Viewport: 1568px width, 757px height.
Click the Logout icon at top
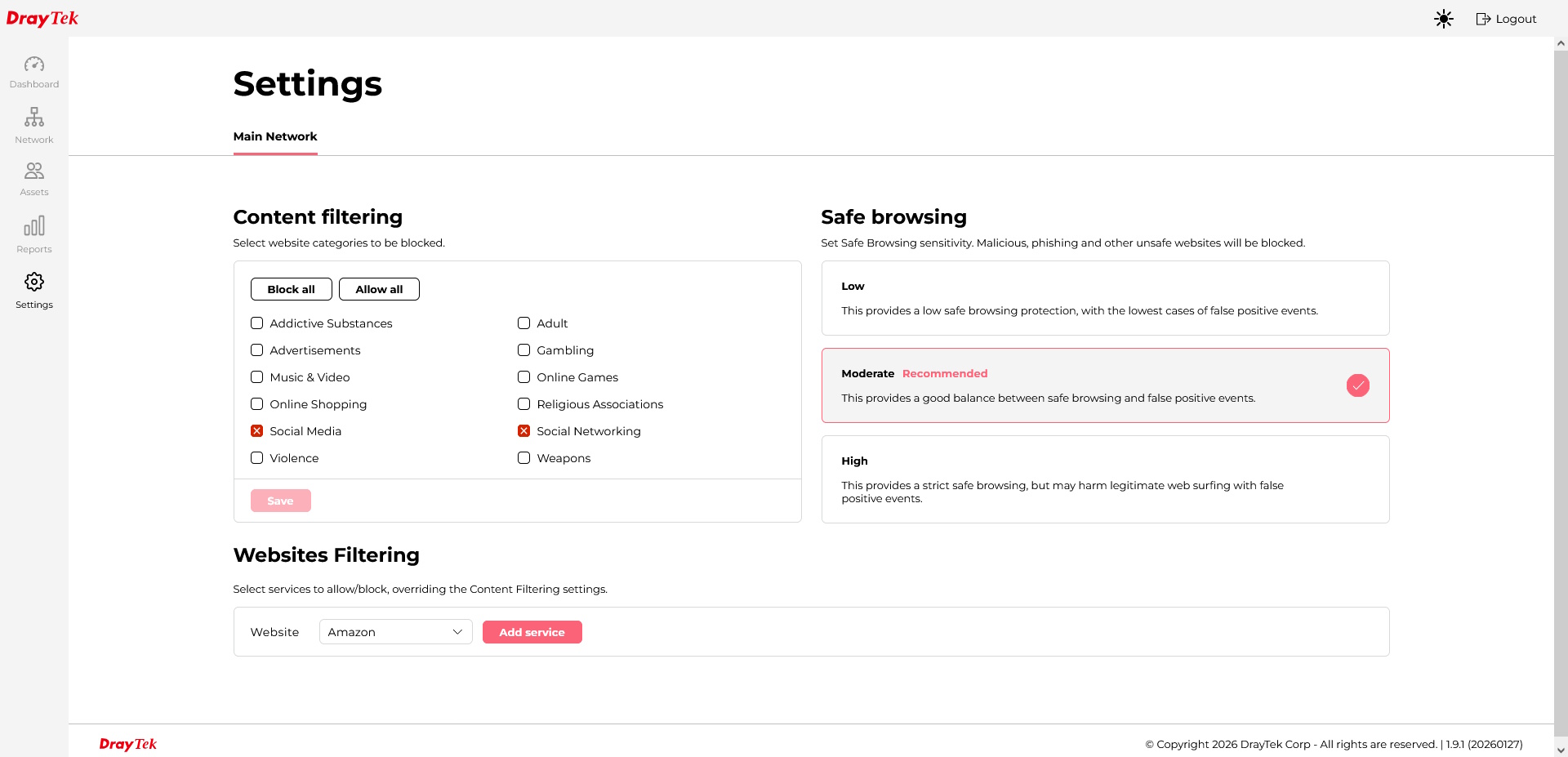point(1483,19)
